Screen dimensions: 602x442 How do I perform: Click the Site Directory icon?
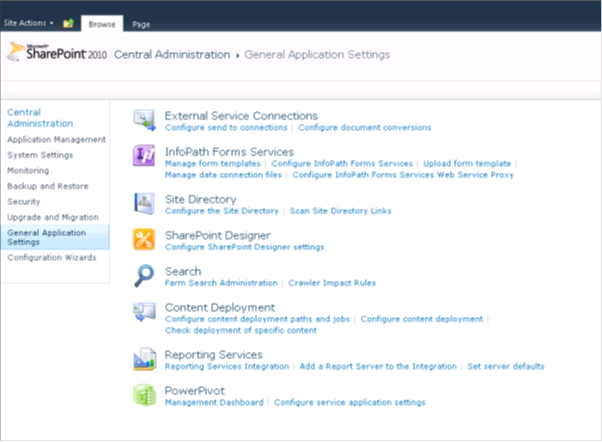pyautogui.click(x=144, y=204)
